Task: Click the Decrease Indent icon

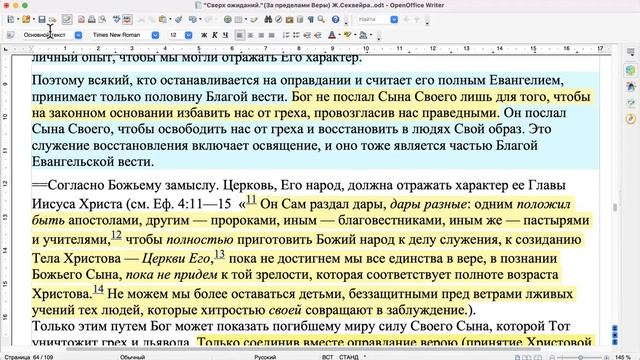Action: [x=307, y=35]
